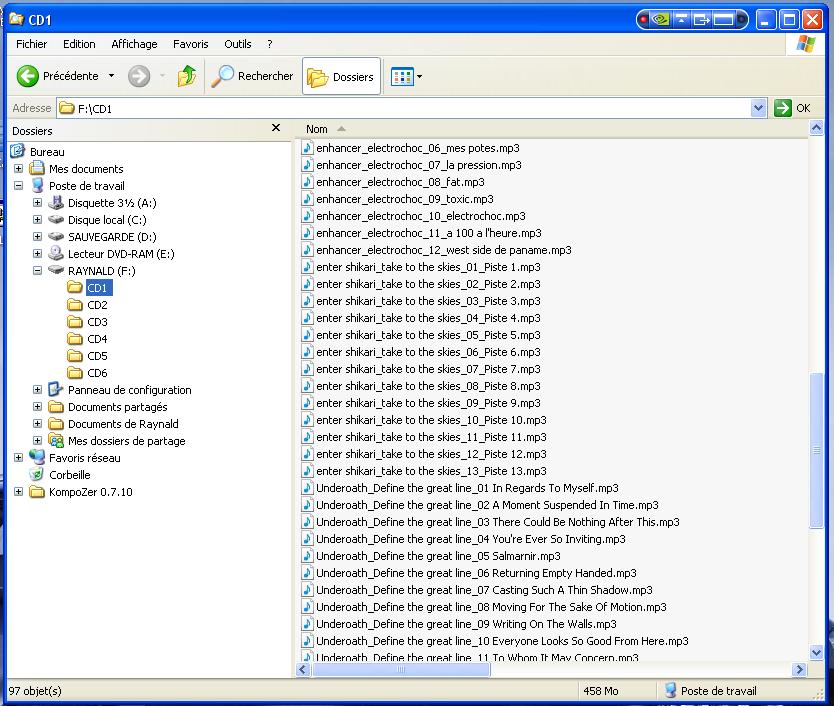Click the view mode icon in toolbar

(402, 77)
